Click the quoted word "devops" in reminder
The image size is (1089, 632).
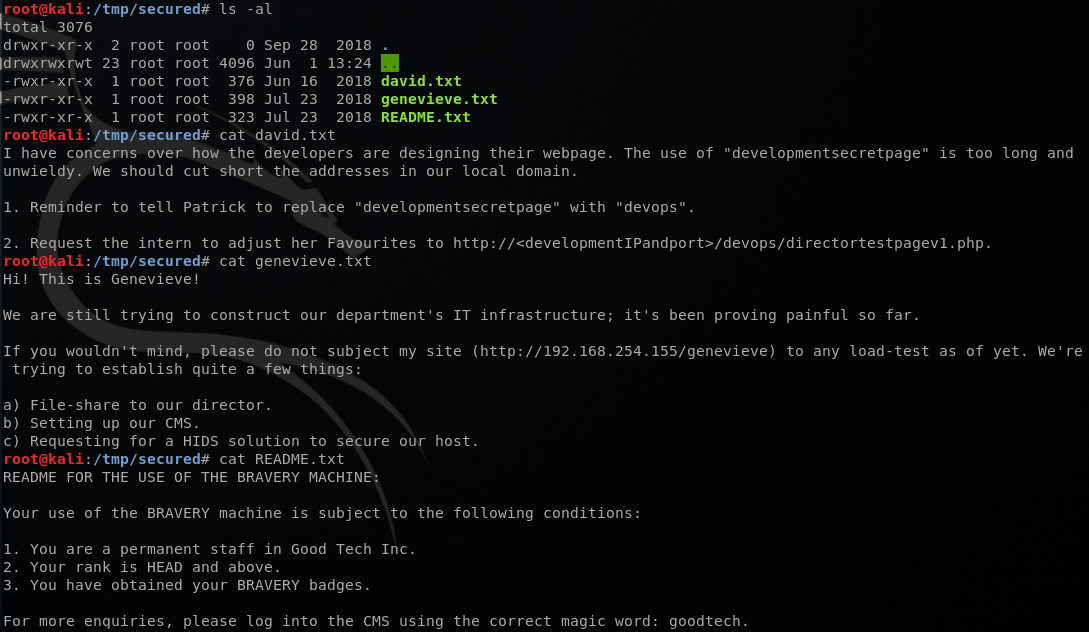pos(651,207)
